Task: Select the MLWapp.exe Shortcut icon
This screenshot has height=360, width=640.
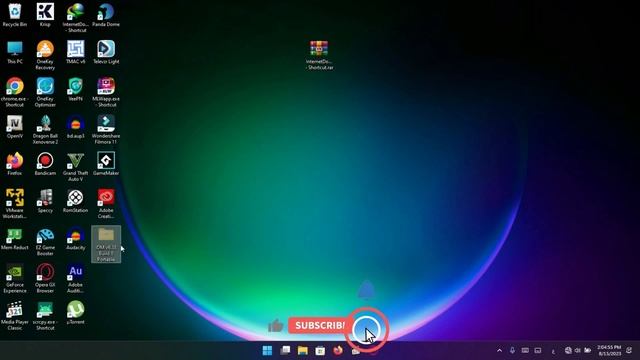Action: (106, 92)
